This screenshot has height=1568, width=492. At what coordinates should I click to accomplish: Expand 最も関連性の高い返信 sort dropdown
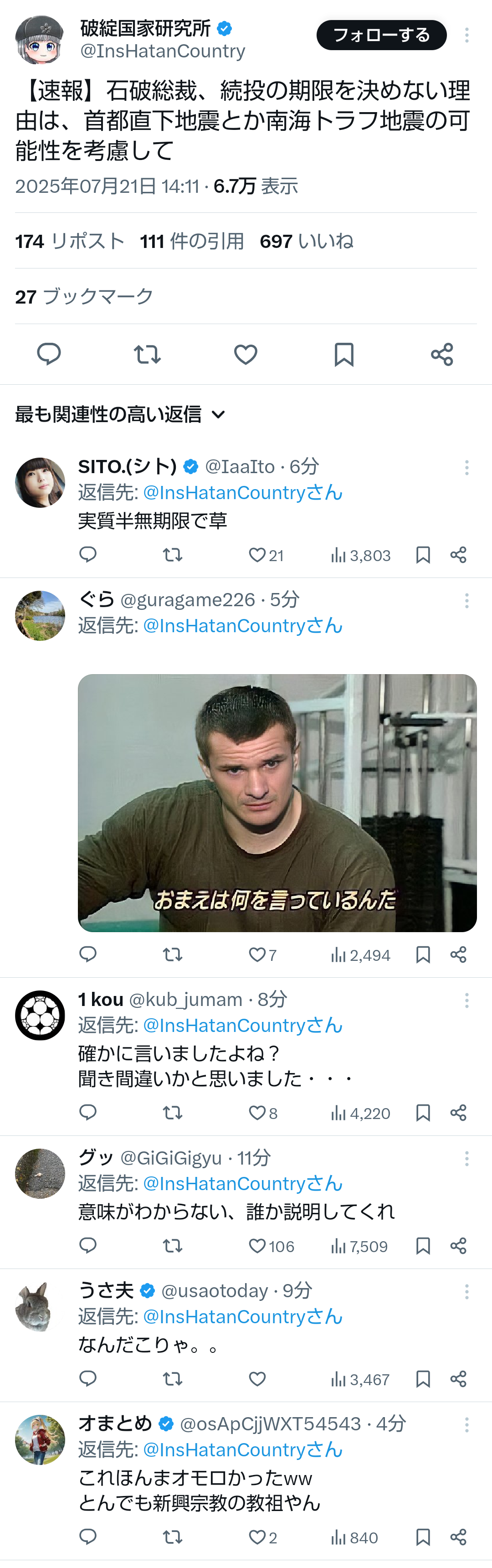[120, 414]
